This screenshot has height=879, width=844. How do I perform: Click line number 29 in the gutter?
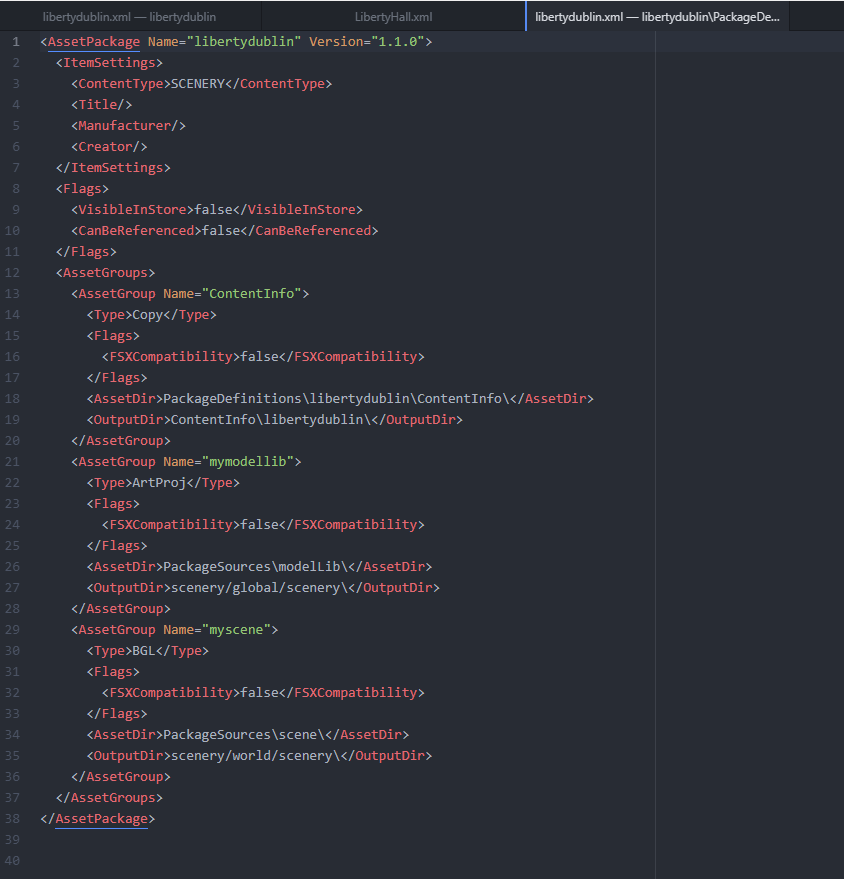(x=12, y=630)
